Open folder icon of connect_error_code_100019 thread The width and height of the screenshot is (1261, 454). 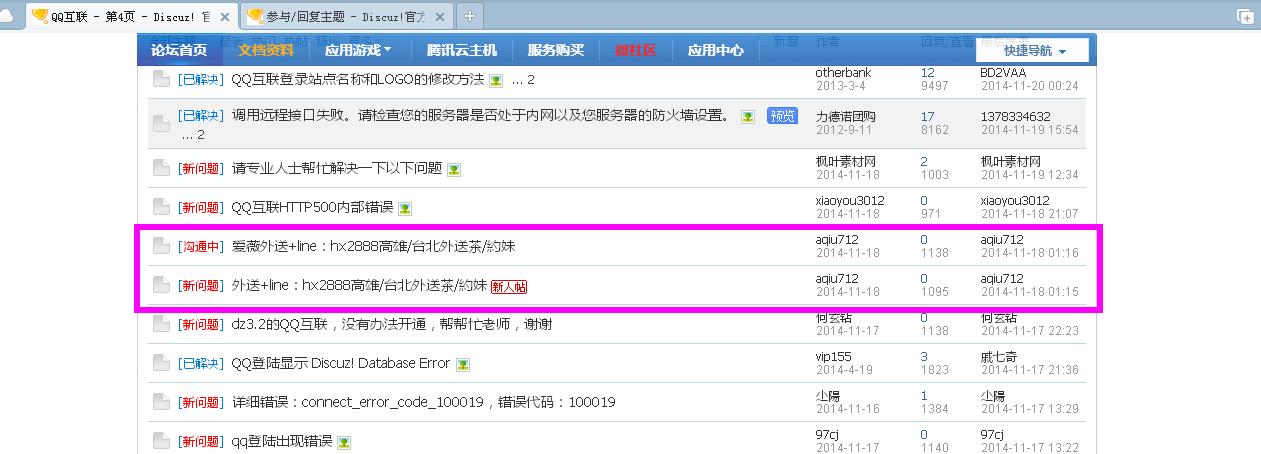[160, 402]
